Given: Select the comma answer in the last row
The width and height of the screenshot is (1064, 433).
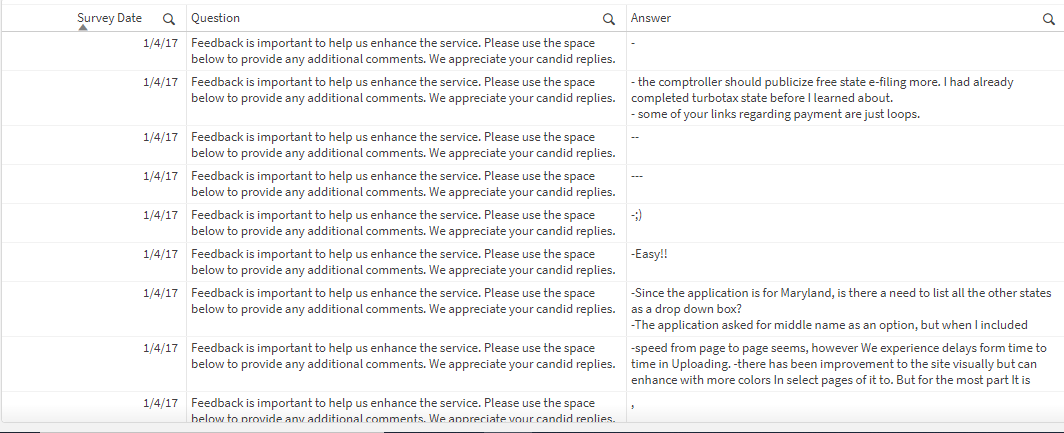Looking at the screenshot, I should pyautogui.click(x=634, y=404).
